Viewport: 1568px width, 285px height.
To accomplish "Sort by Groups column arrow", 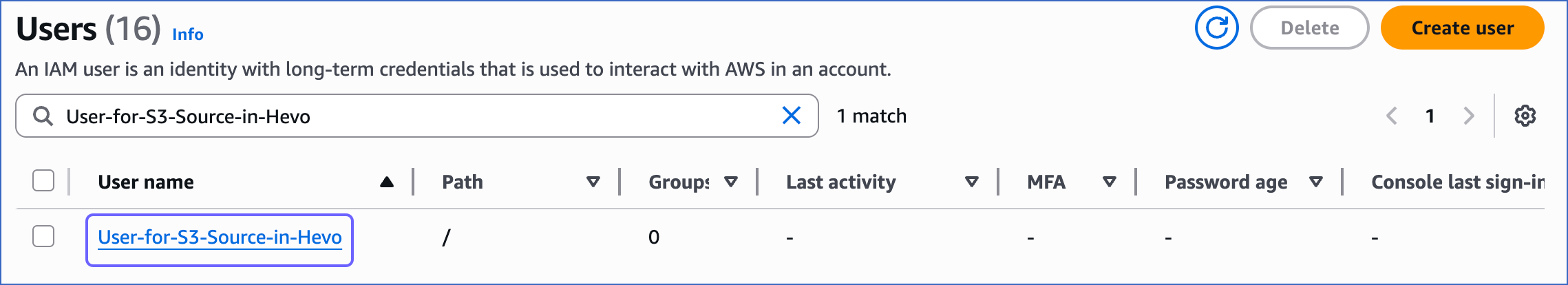I will tap(731, 182).
